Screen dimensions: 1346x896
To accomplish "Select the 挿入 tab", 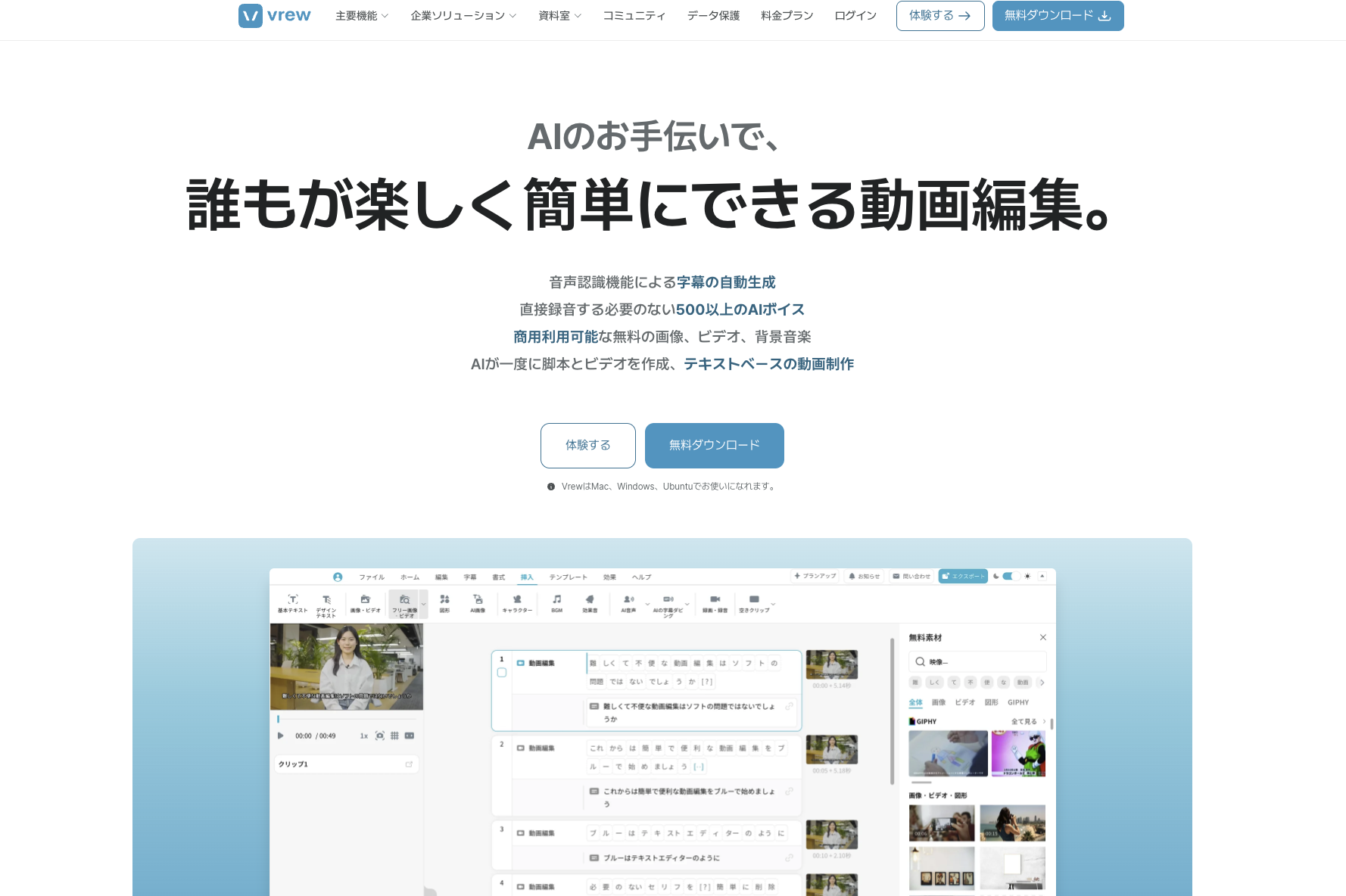I will coord(527,577).
